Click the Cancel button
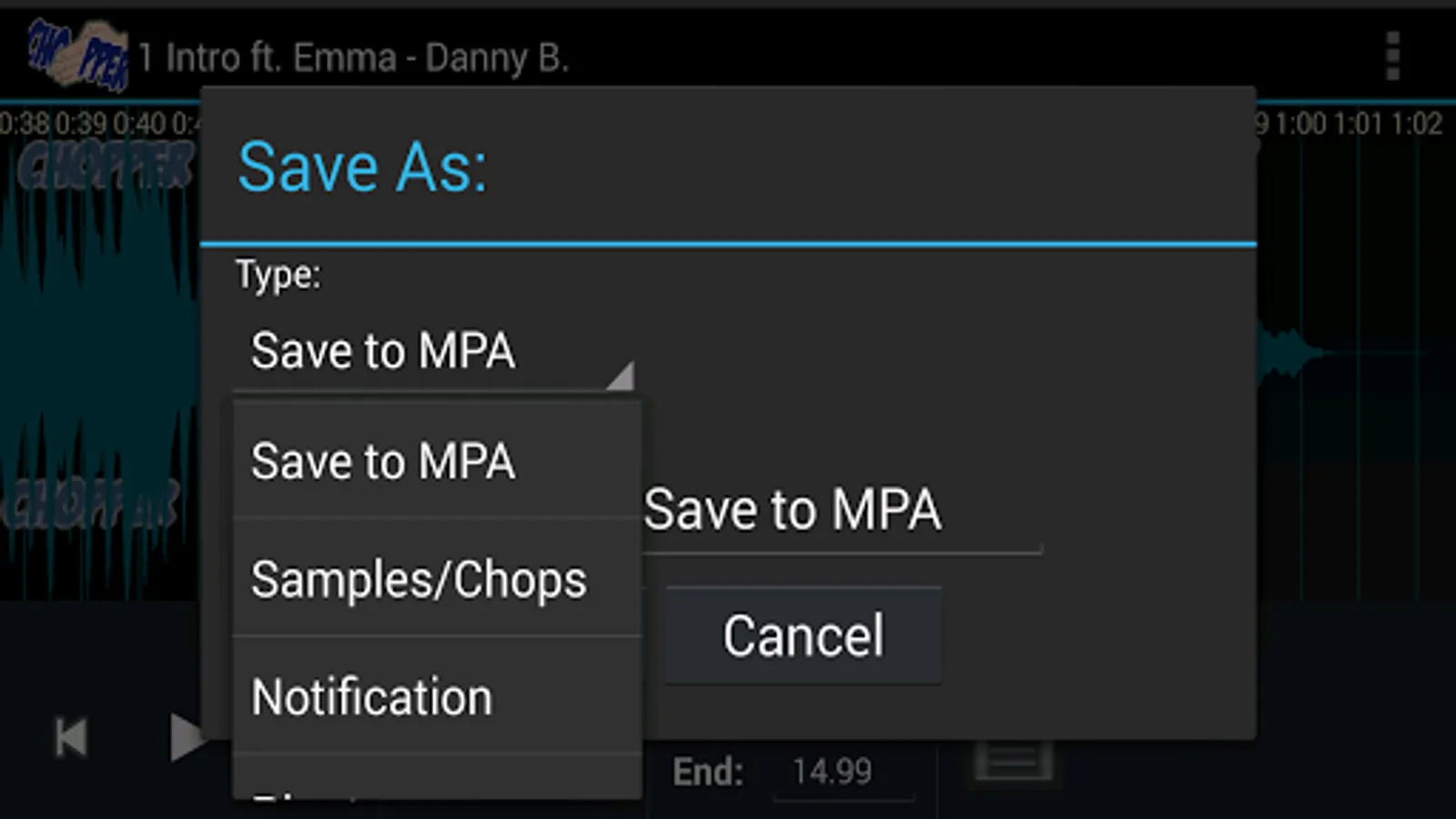The height and width of the screenshot is (819, 1456). 803,635
